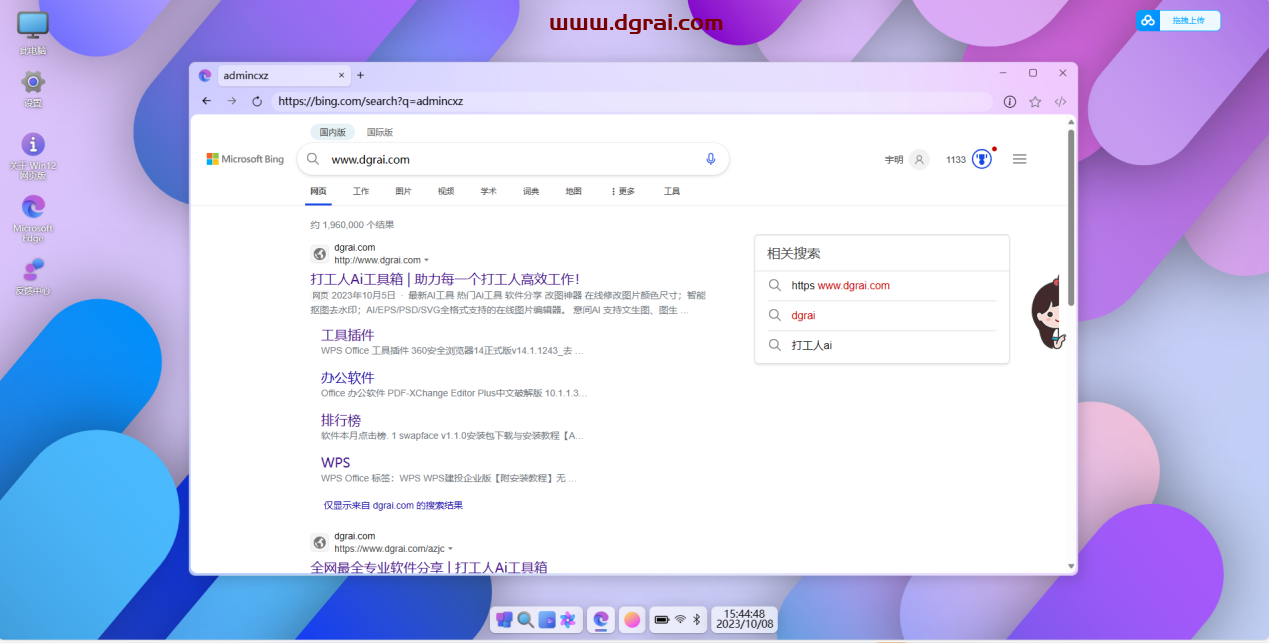
Task: Bookmark page with the star icon
Action: pyautogui.click(x=1035, y=101)
